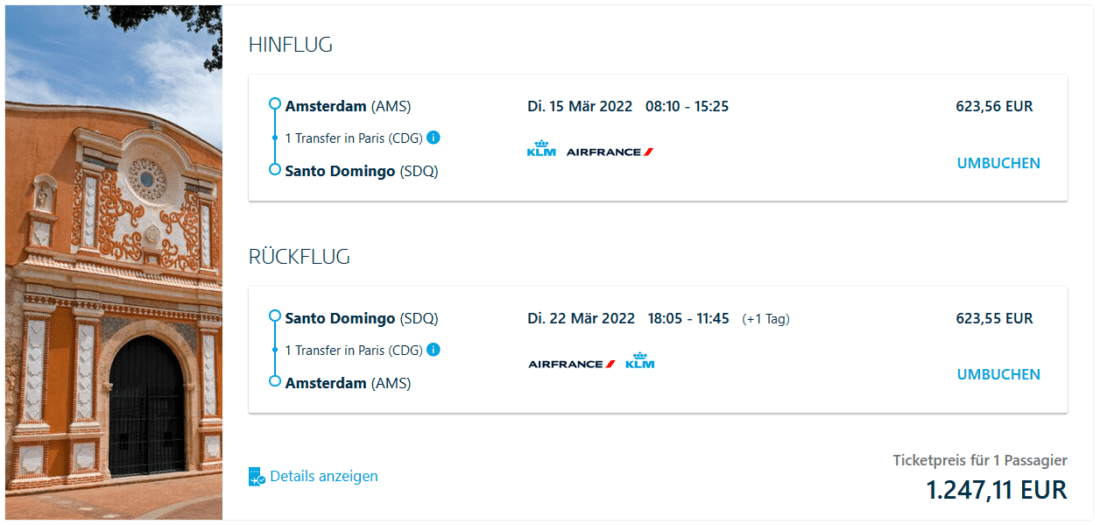Click the ticket icon beside Details anzeigen
This screenshot has width=1100, height=525.
pos(256,477)
